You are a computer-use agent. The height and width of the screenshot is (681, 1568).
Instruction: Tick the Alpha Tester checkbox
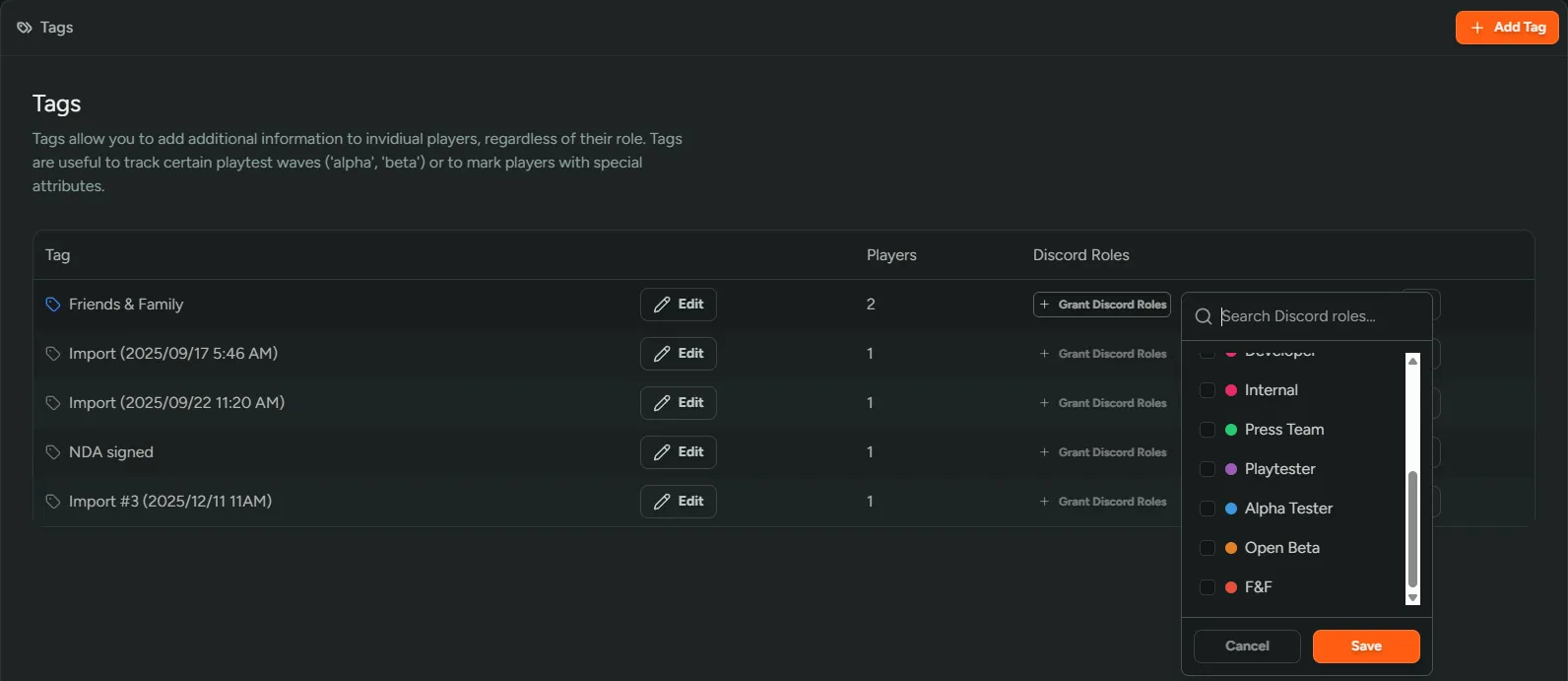1207,509
